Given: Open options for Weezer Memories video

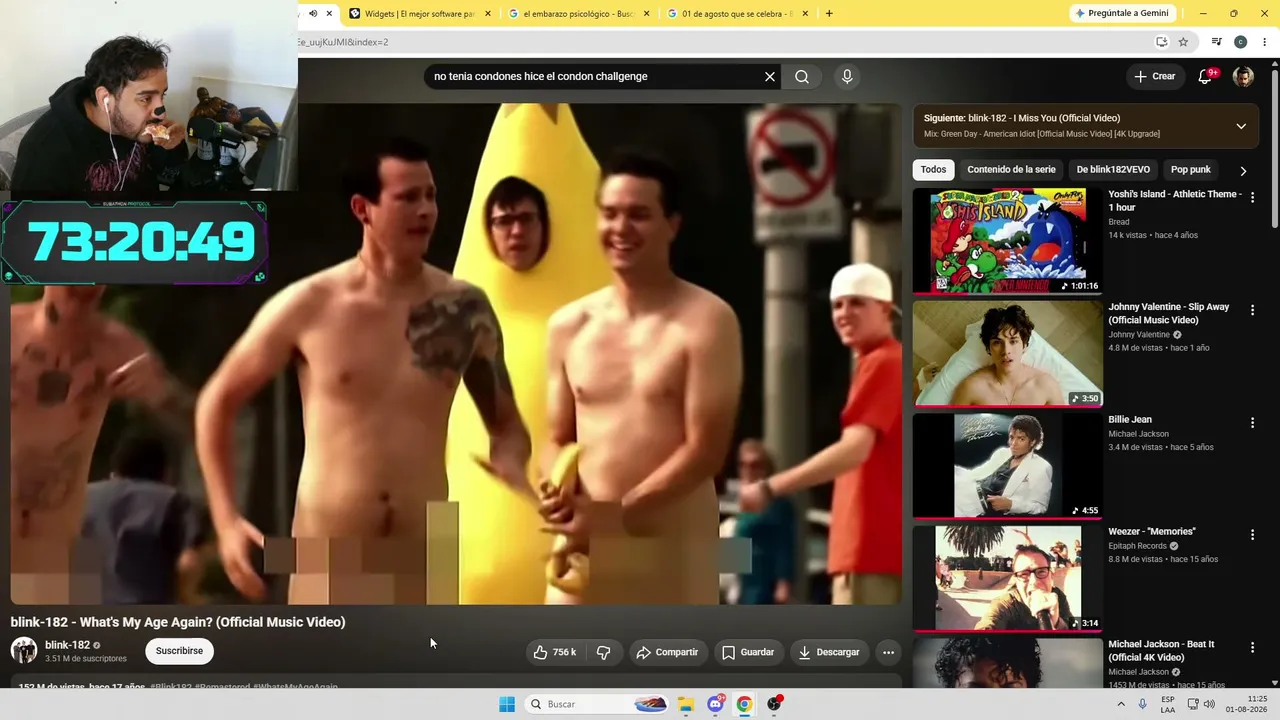Looking at the screenshot, I should click(1252, 535).
